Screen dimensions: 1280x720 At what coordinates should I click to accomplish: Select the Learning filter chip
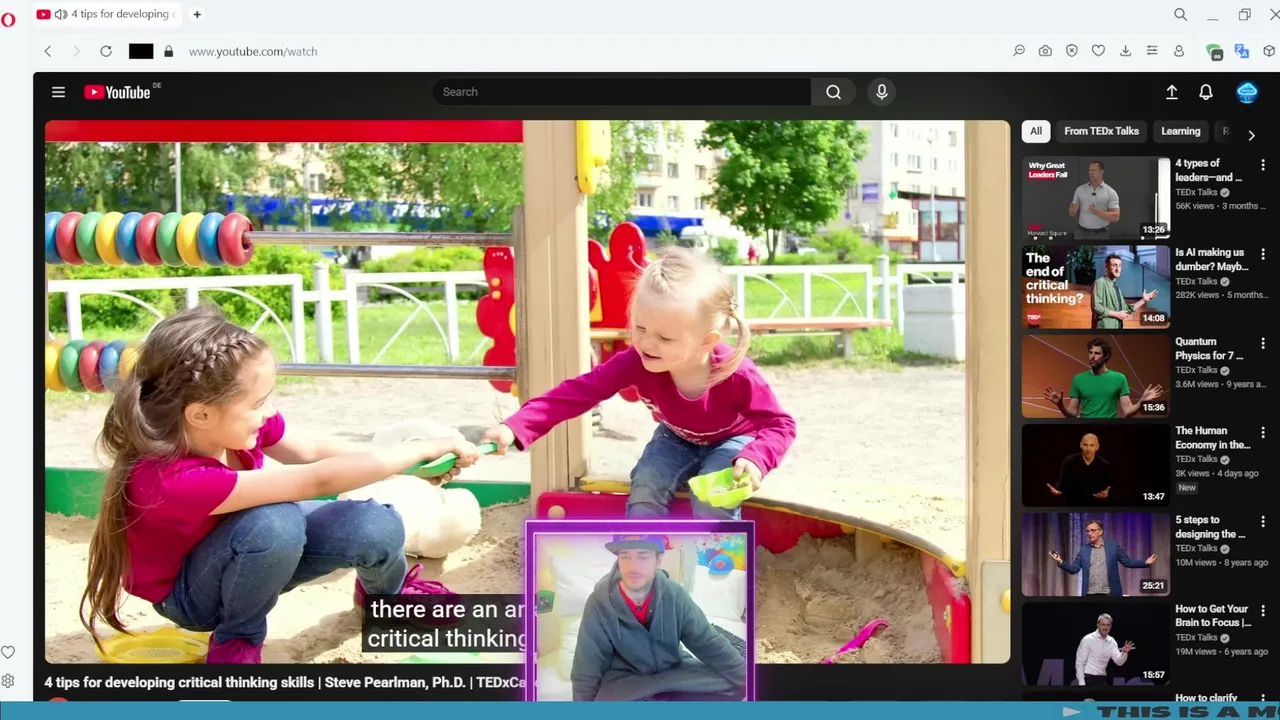(1180, 131)
